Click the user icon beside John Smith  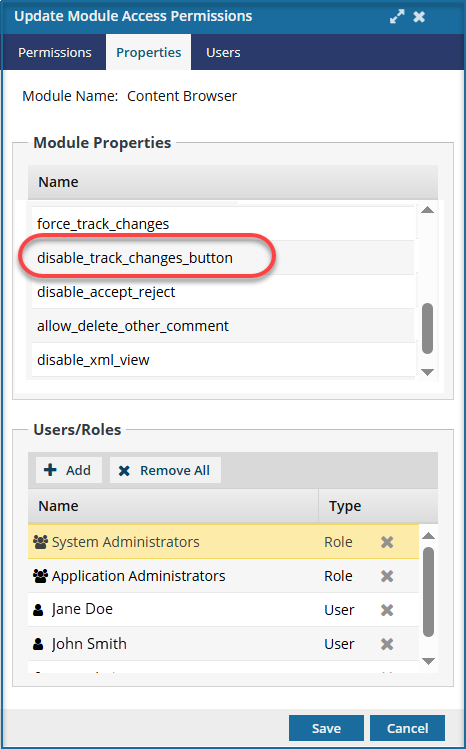click(x=38, y=644)
